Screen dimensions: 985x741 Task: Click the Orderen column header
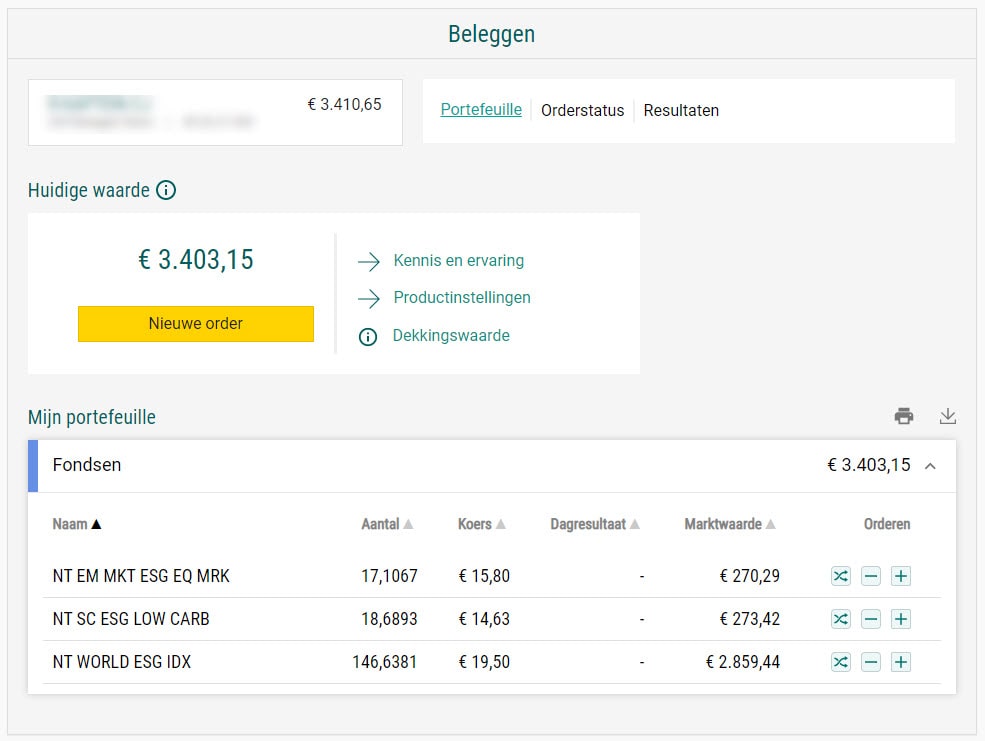click(886, 524)
